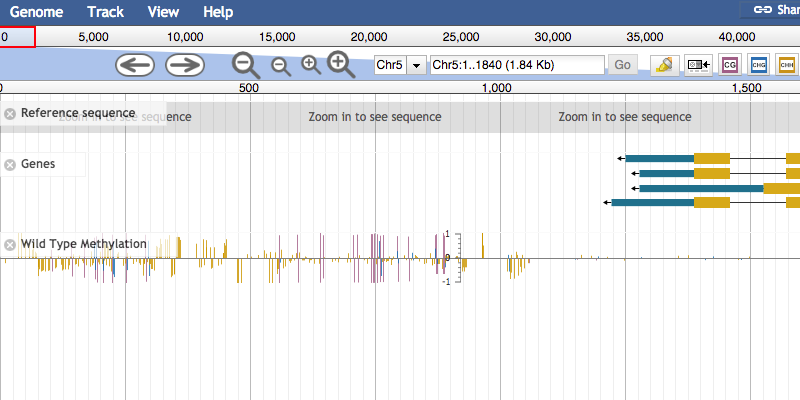The image size is (800, 400).
Task: Click the Reference sequence track label
Action: 78,113
